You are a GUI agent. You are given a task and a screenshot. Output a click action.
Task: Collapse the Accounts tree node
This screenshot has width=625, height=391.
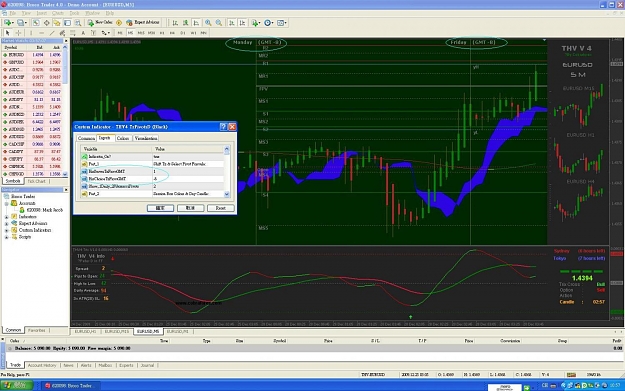coord(6,203)
